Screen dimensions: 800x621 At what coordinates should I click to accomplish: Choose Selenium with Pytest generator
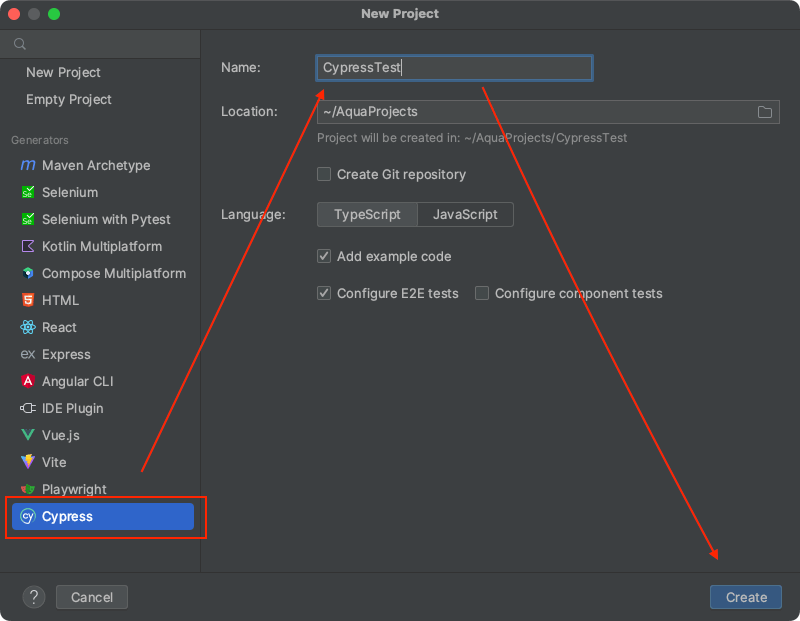106,219
